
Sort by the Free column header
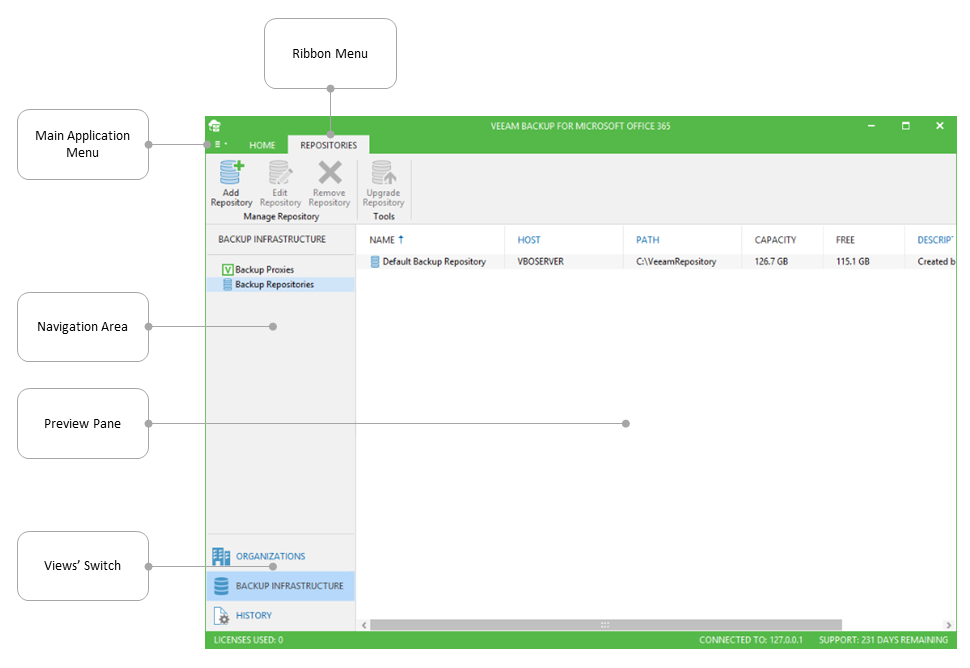(845, 240)
